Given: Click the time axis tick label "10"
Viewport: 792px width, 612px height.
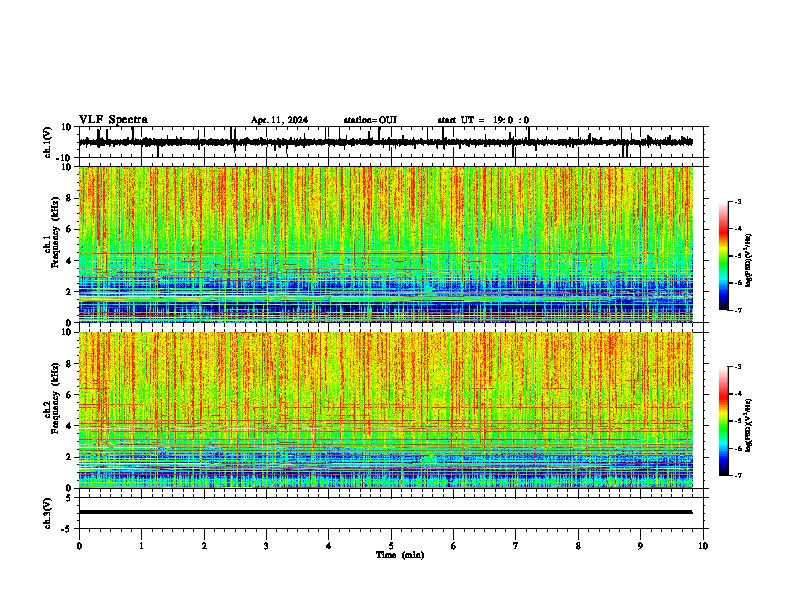Looking at the screenshot, I should click(703, 546).
